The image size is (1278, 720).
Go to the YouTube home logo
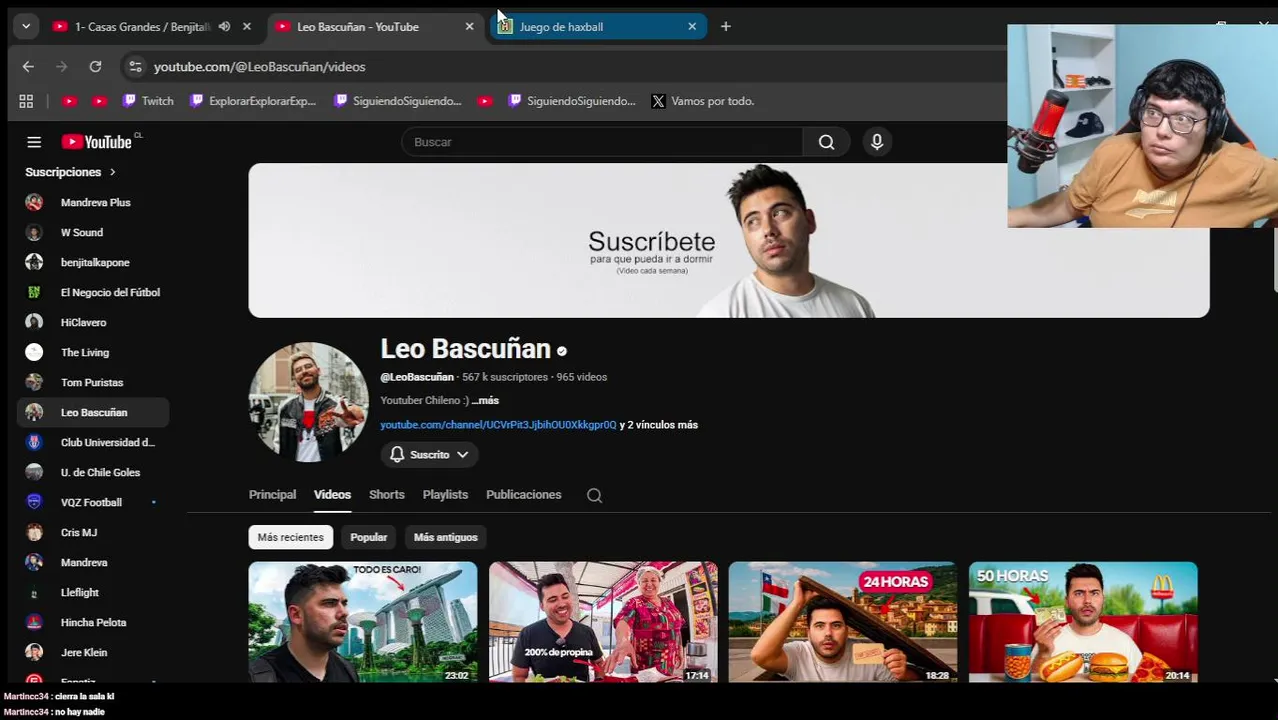[x=97, y=142]
